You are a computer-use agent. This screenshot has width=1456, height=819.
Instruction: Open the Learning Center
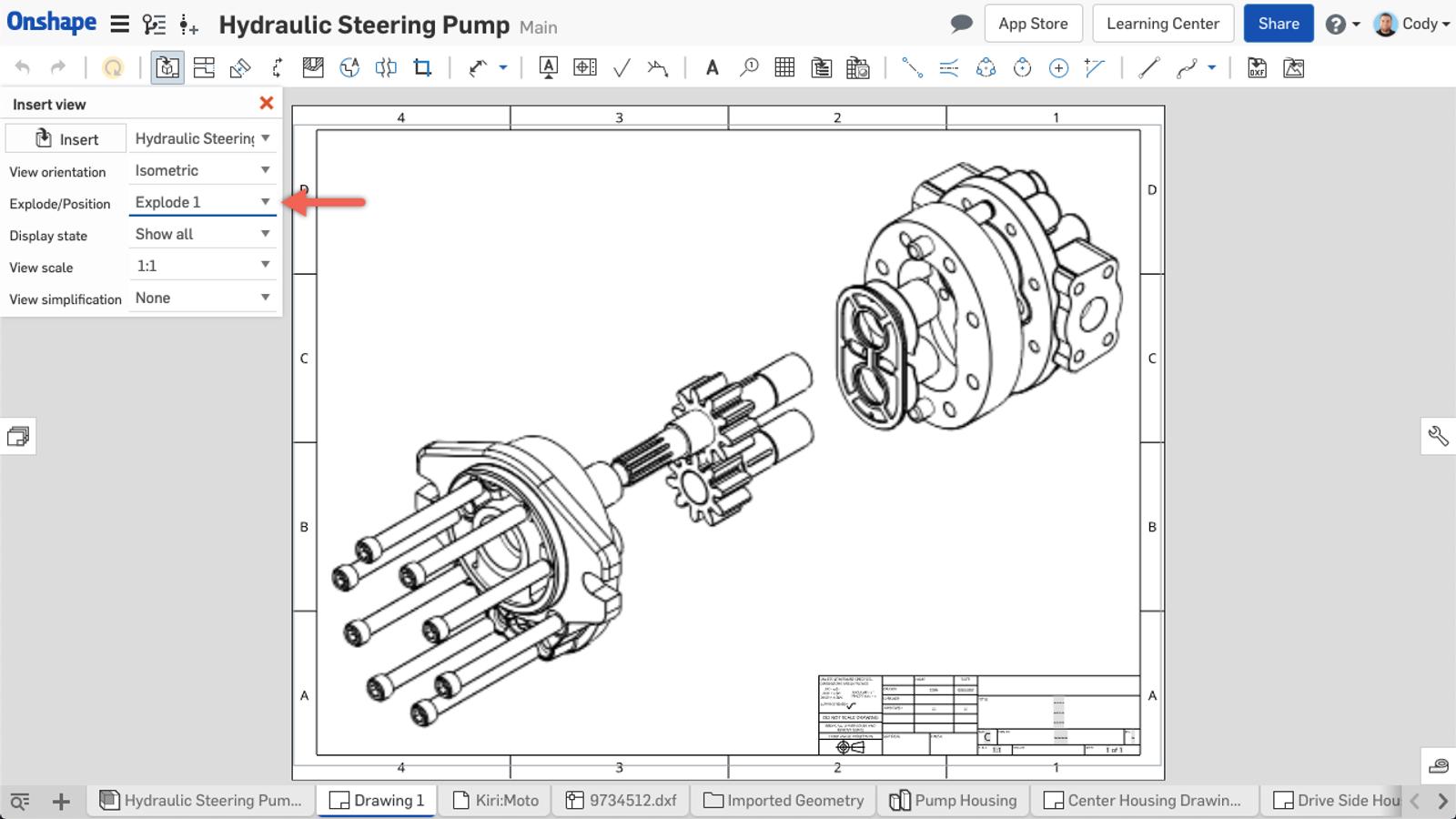[1162, 24]
